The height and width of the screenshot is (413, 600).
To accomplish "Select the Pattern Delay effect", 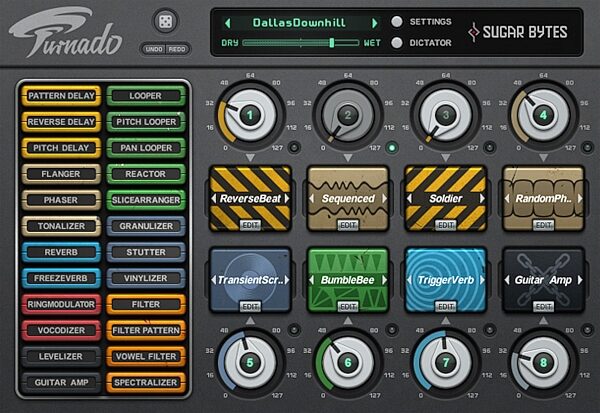I will (x=61, y=96).
